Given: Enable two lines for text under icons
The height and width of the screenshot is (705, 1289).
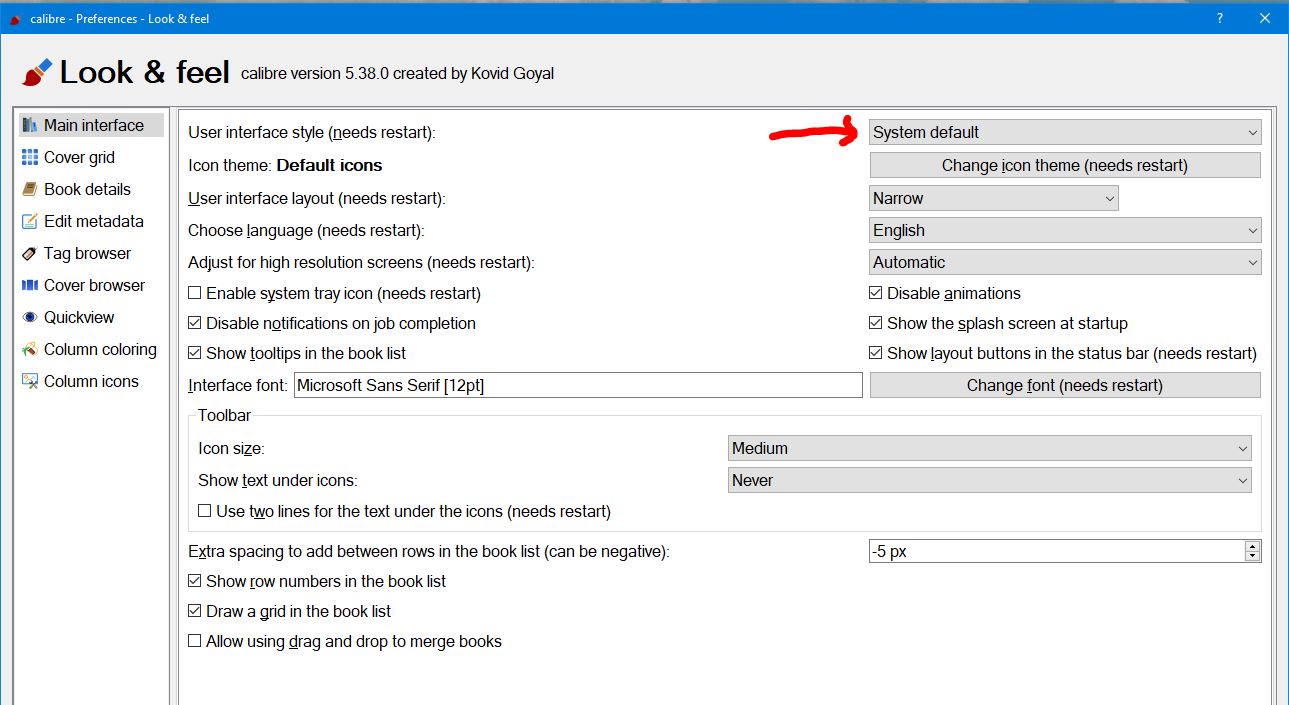Looking at the screenshot, I should click(205, 511).
